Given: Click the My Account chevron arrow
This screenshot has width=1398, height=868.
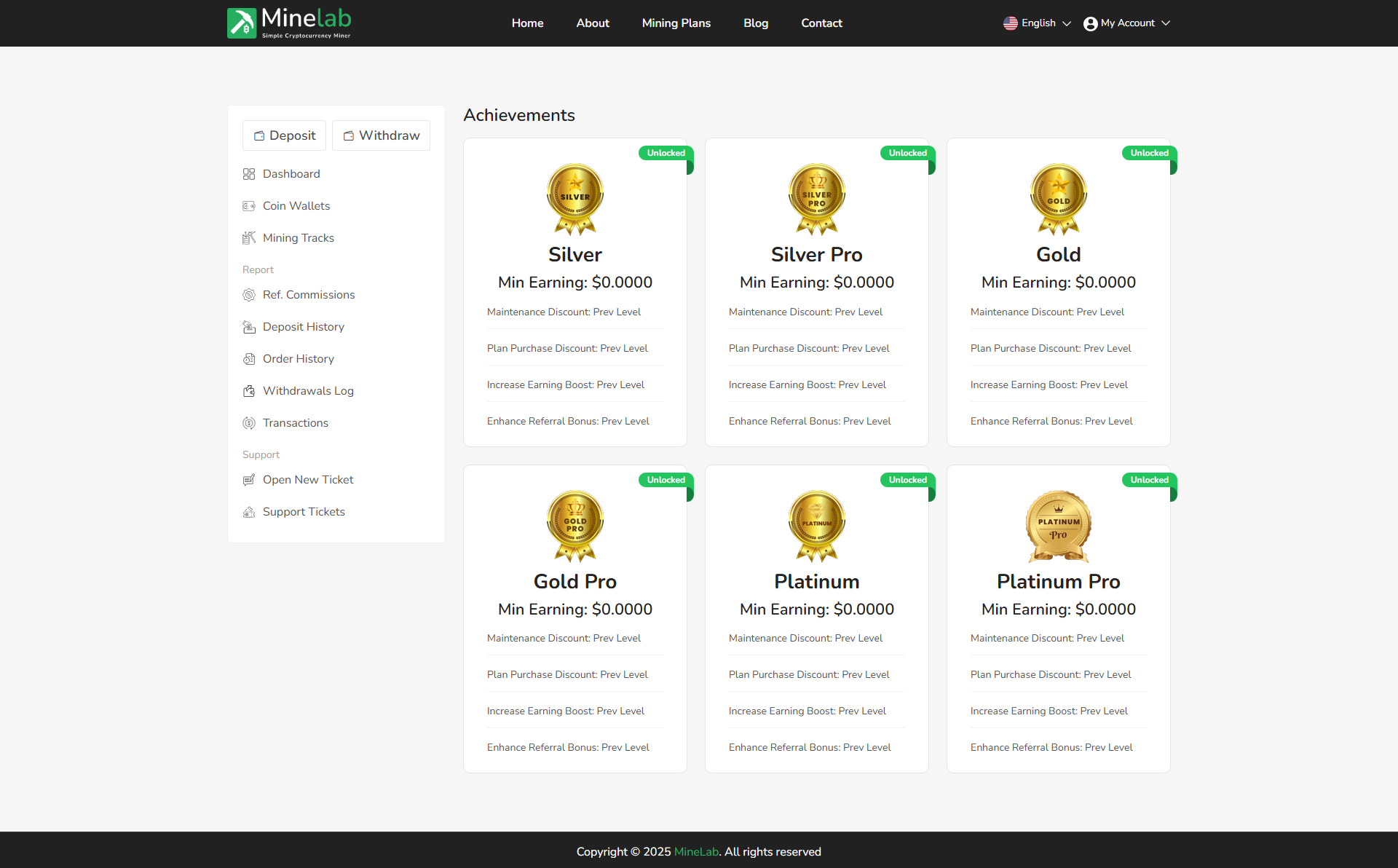Looking at the screenshot, I should click(1166, 23).
